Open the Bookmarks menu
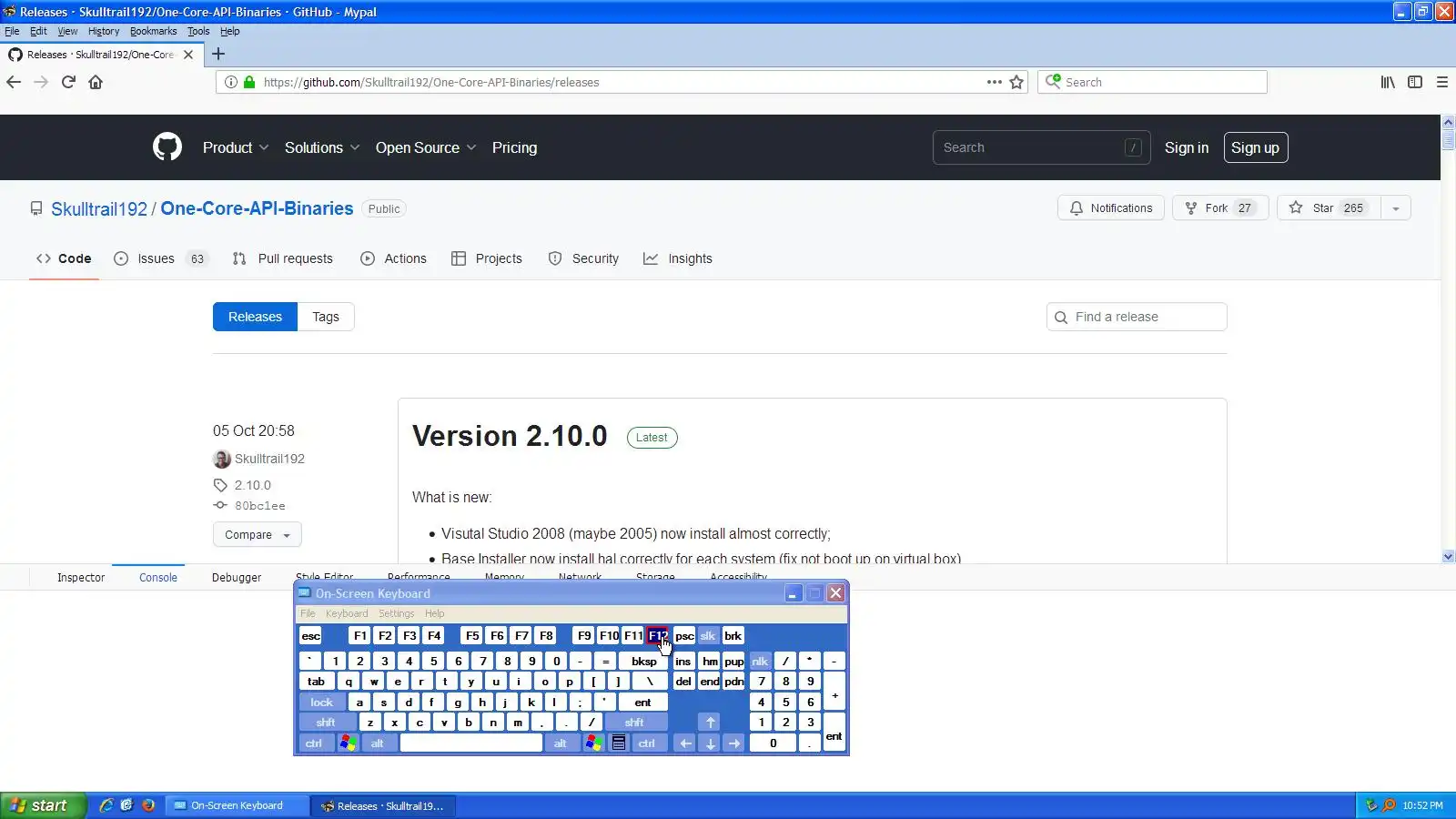1456x819 pixels. point(153,31)
